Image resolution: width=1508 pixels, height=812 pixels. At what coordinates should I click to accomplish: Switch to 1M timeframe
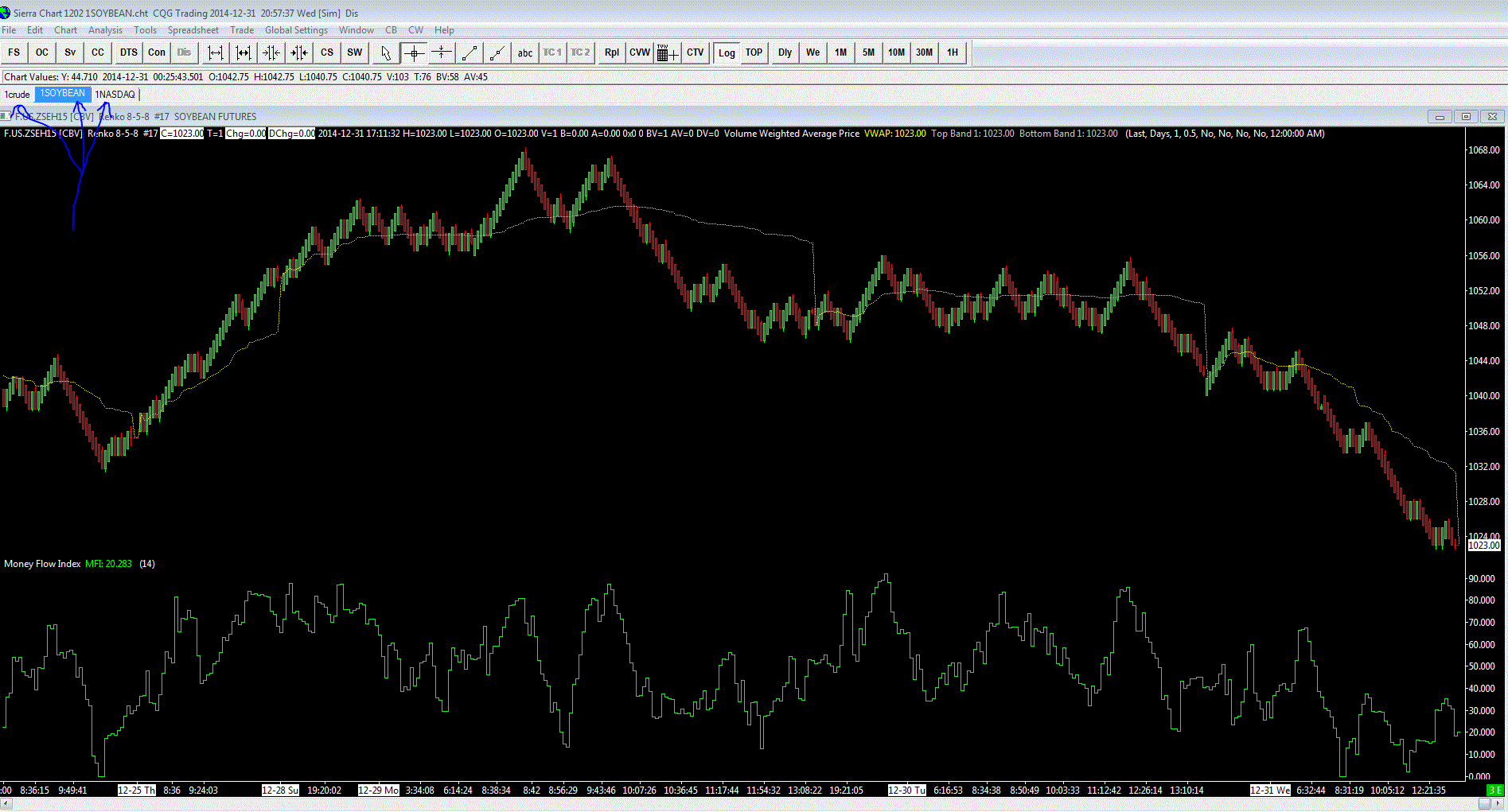click(x=840, y=52)
